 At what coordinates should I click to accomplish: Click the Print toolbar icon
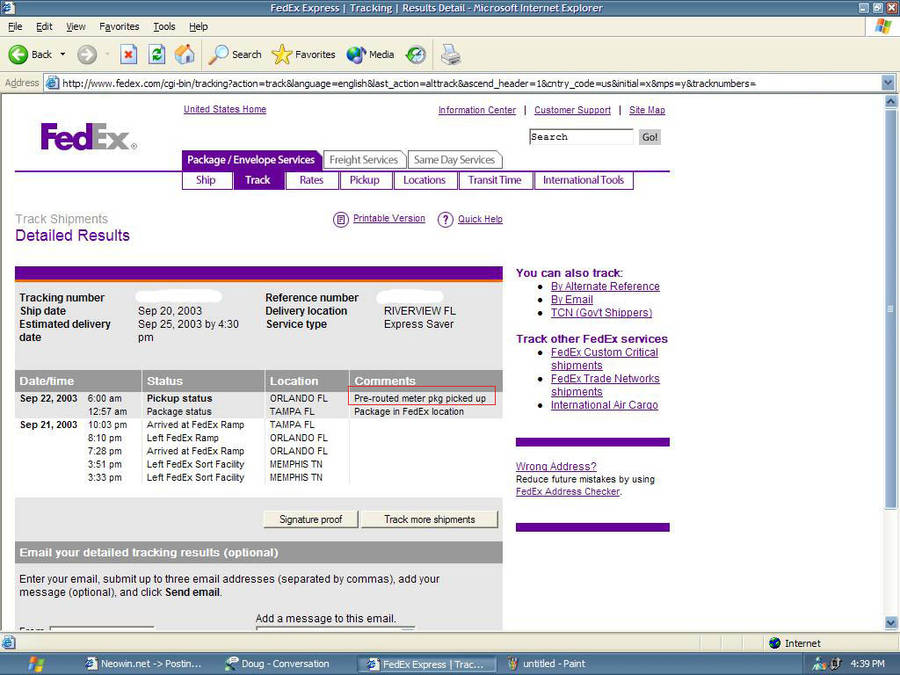tap(451, 54)
